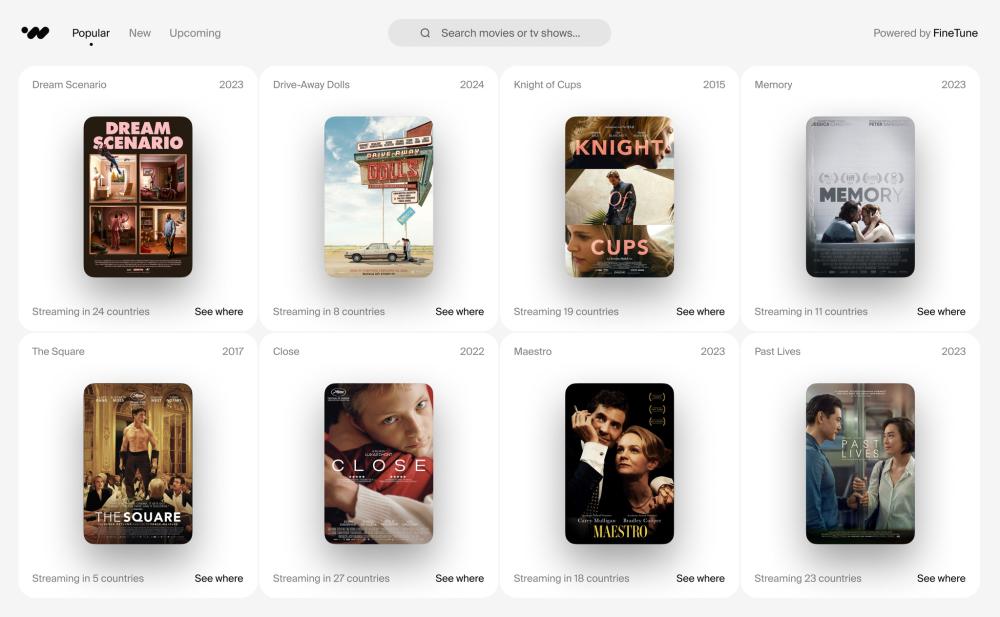Screen dimensions: 1000x617
Task: Open the Memory movie poster
Action: point(860,197)
